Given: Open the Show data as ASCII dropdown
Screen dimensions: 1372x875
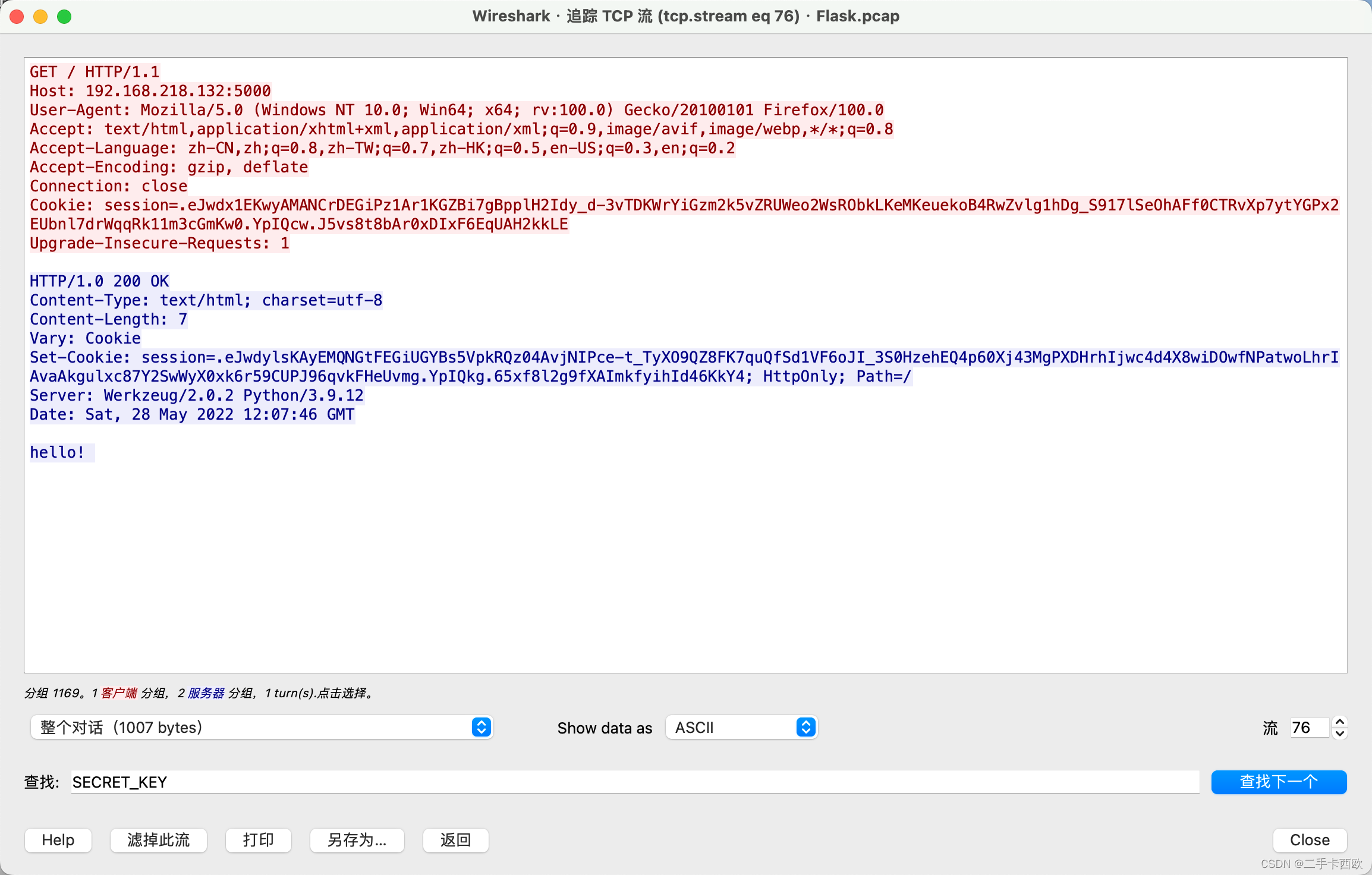Looking at the screenshot, I should pyautogui.click(x=741, y=727).
